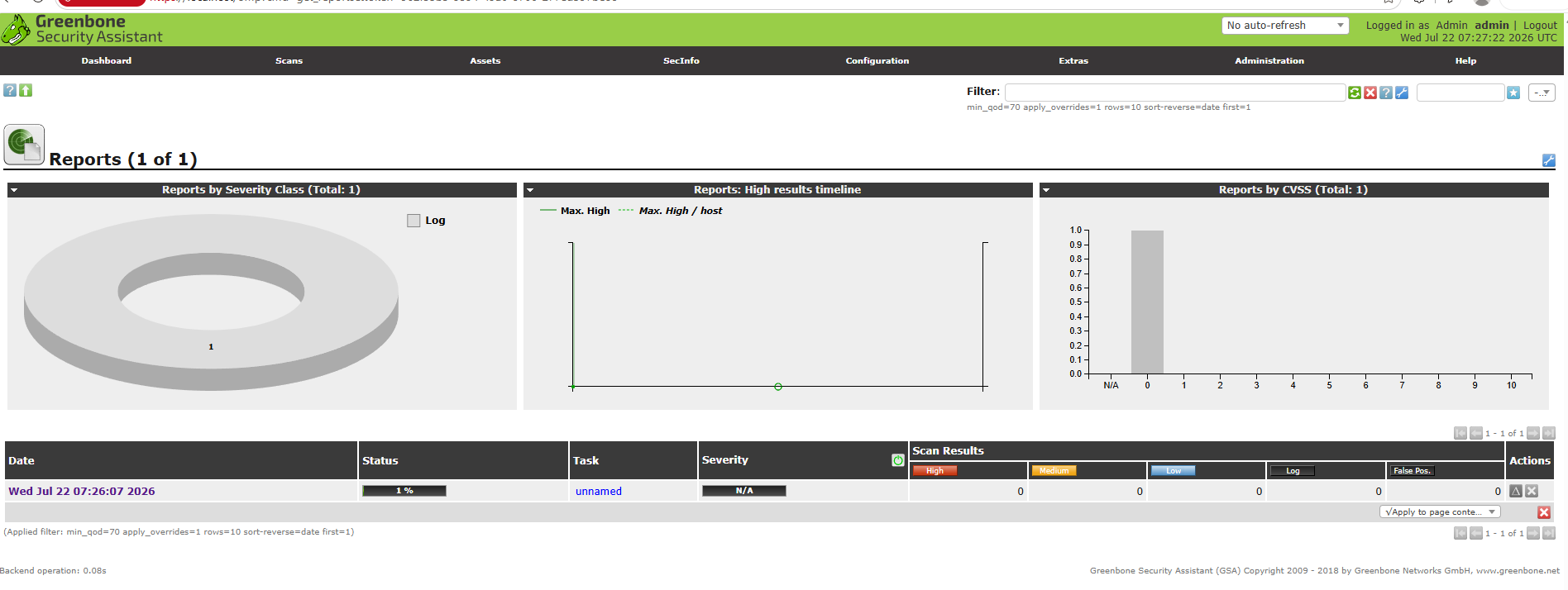Viewport: 1568px width, 590px height.
Task: Reset filter using red X icon beside filter box
Action: pos(1370,93)
